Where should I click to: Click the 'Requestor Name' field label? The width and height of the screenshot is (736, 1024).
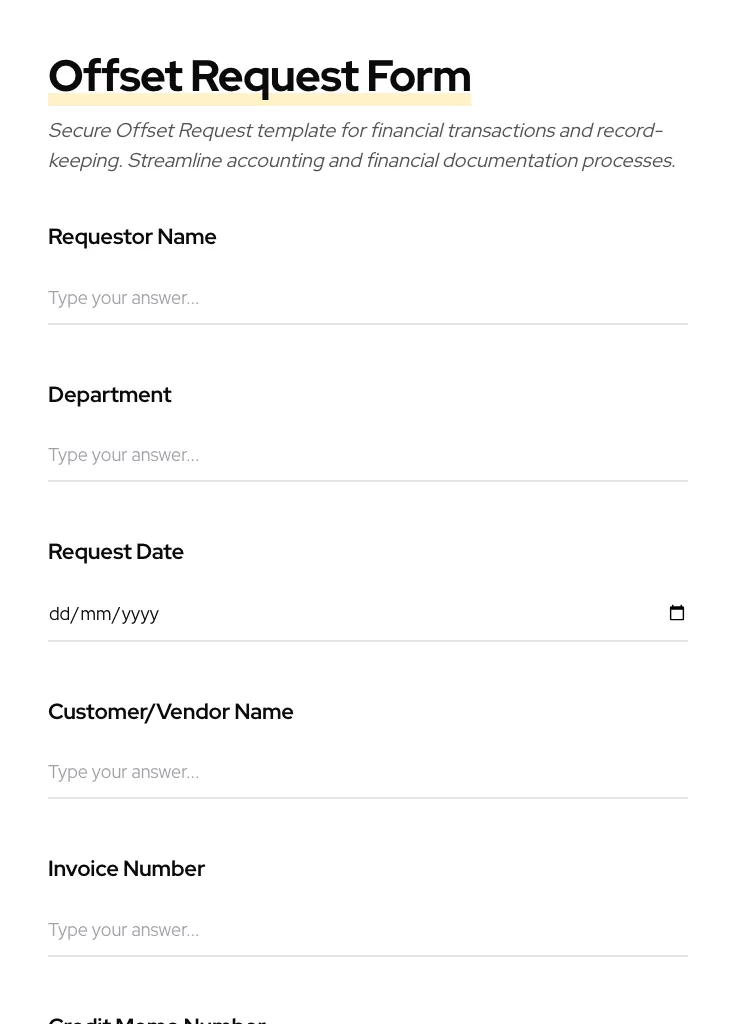(132, 237)
